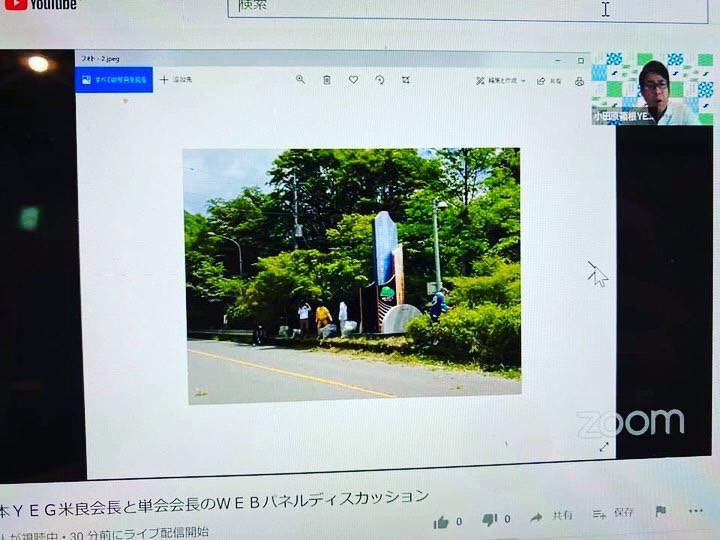Click the heart favorite icon in Photos
Viewport: 720px width, 540px height.
click(353, 79)
